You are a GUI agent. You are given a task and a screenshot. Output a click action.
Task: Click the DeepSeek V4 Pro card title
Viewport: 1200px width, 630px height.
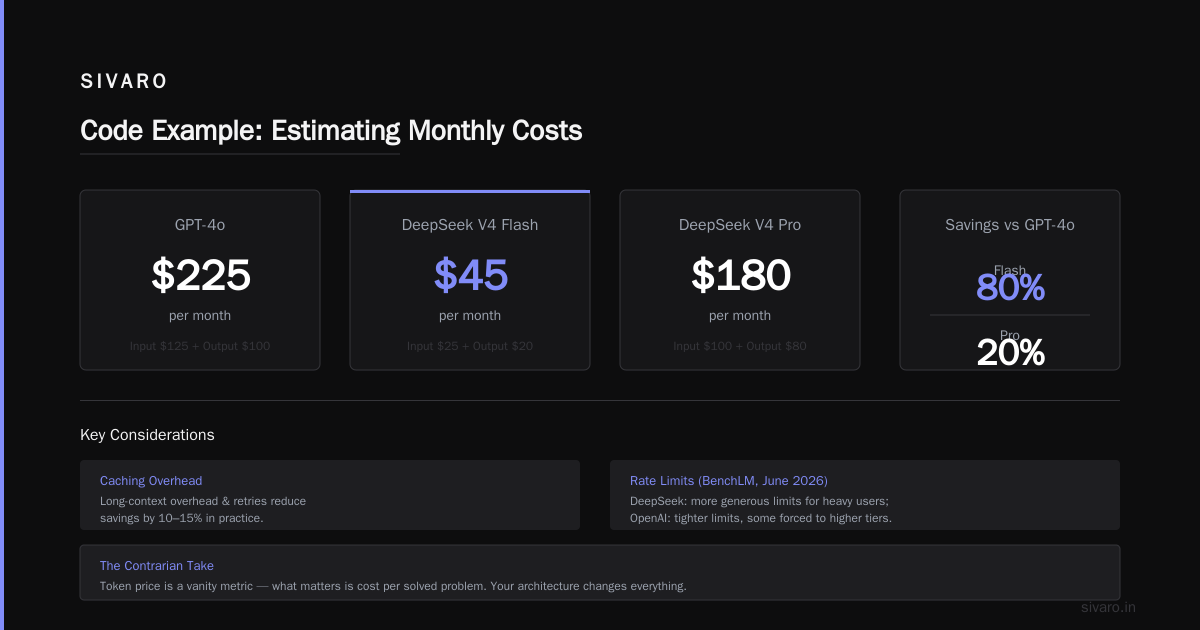pos(740,225)
